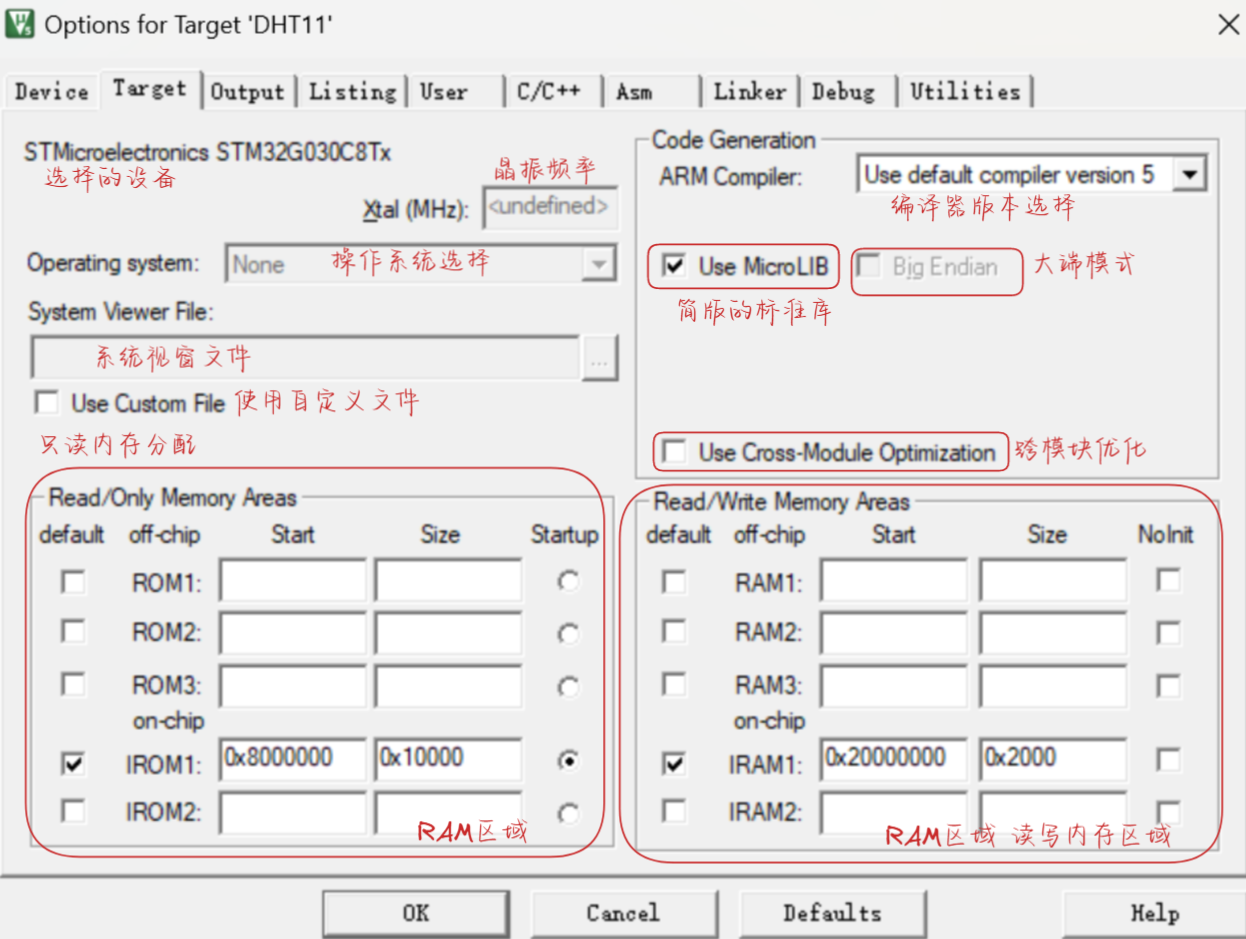Switch to the Device tab
Image resolution: width=1246 pixels, height=939 pixels.
[52, 92]
